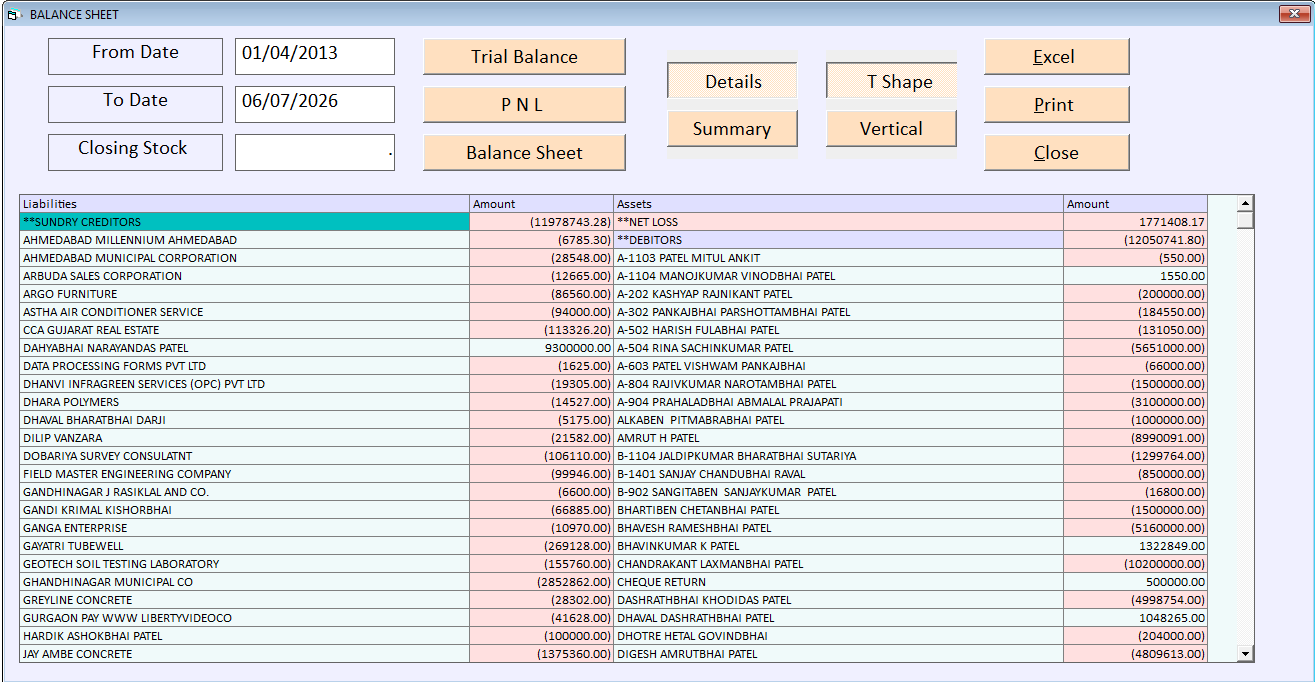Viewport: 1315px width, 682px height.
Task: Select the **DEBITORS row
Action: [838, 240]
